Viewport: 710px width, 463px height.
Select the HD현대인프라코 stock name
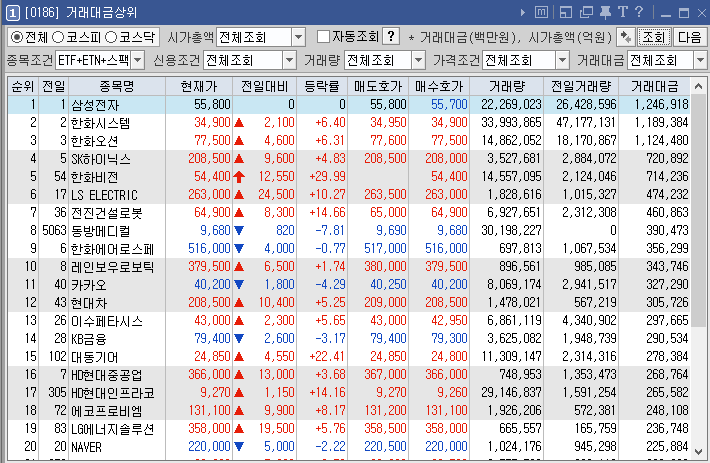click(x=112, y=393)
